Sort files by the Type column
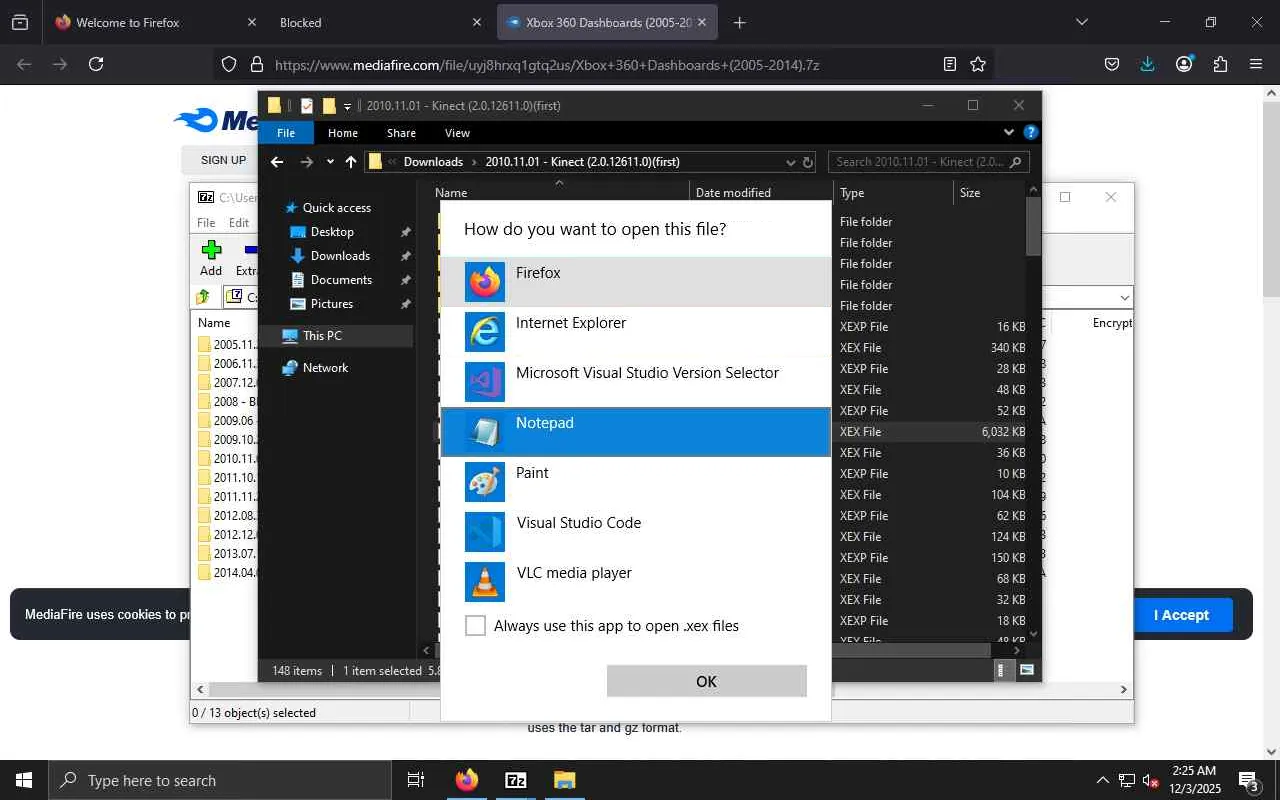 pyautogui.click(x=891, y=193)
